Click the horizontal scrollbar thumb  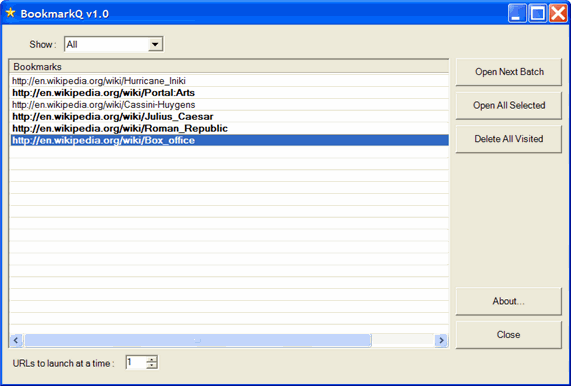point(197,340)
